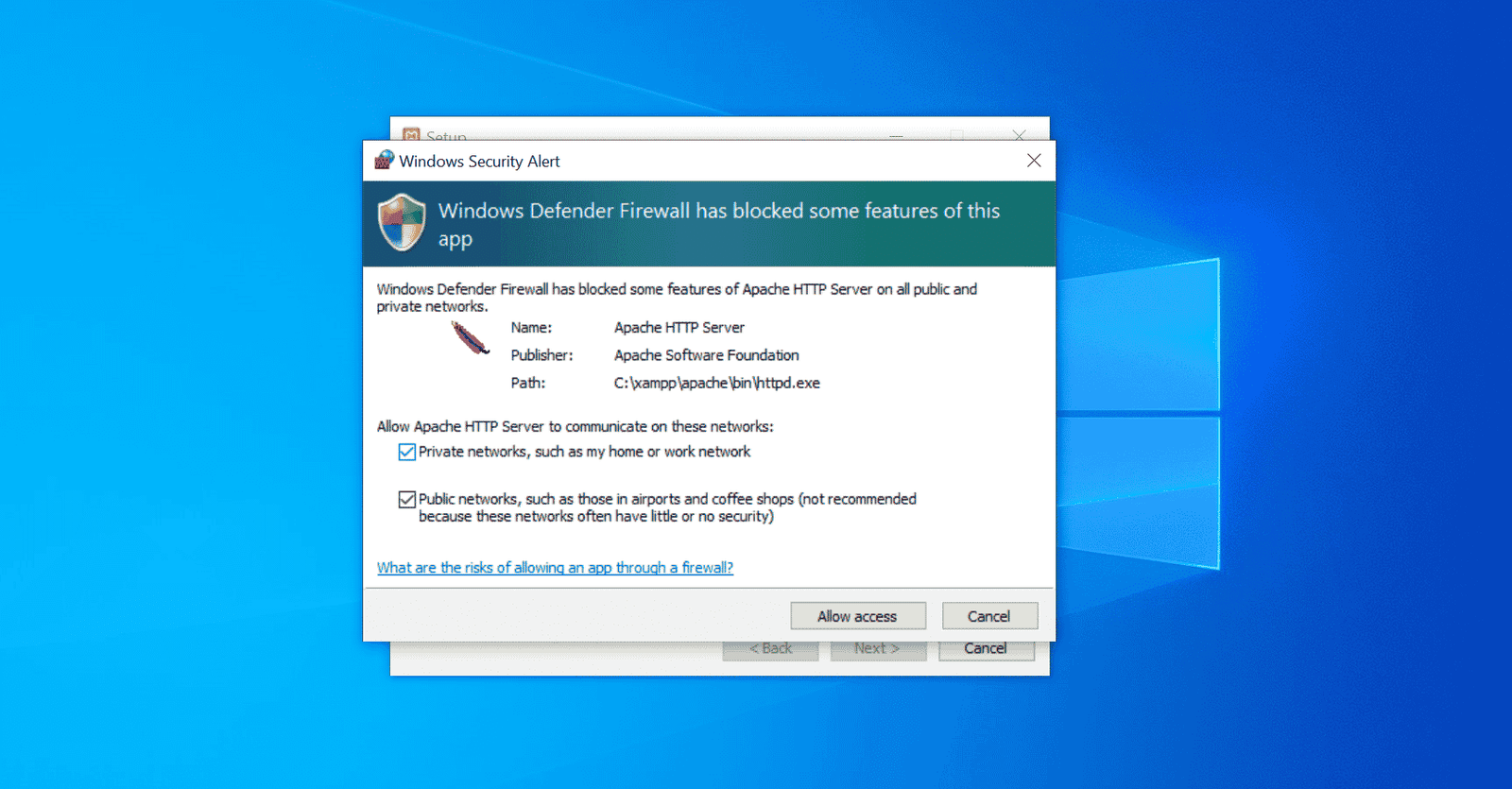
Task: Close the Setup window behind the alert
Action: [1019, 134]
